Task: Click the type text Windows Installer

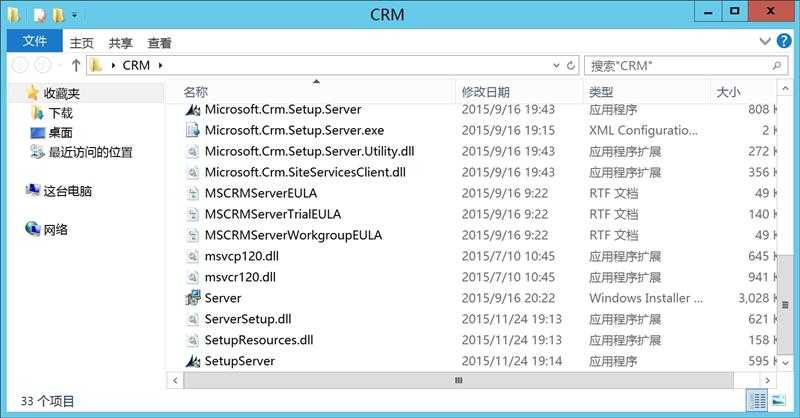Action: [645, 298]
